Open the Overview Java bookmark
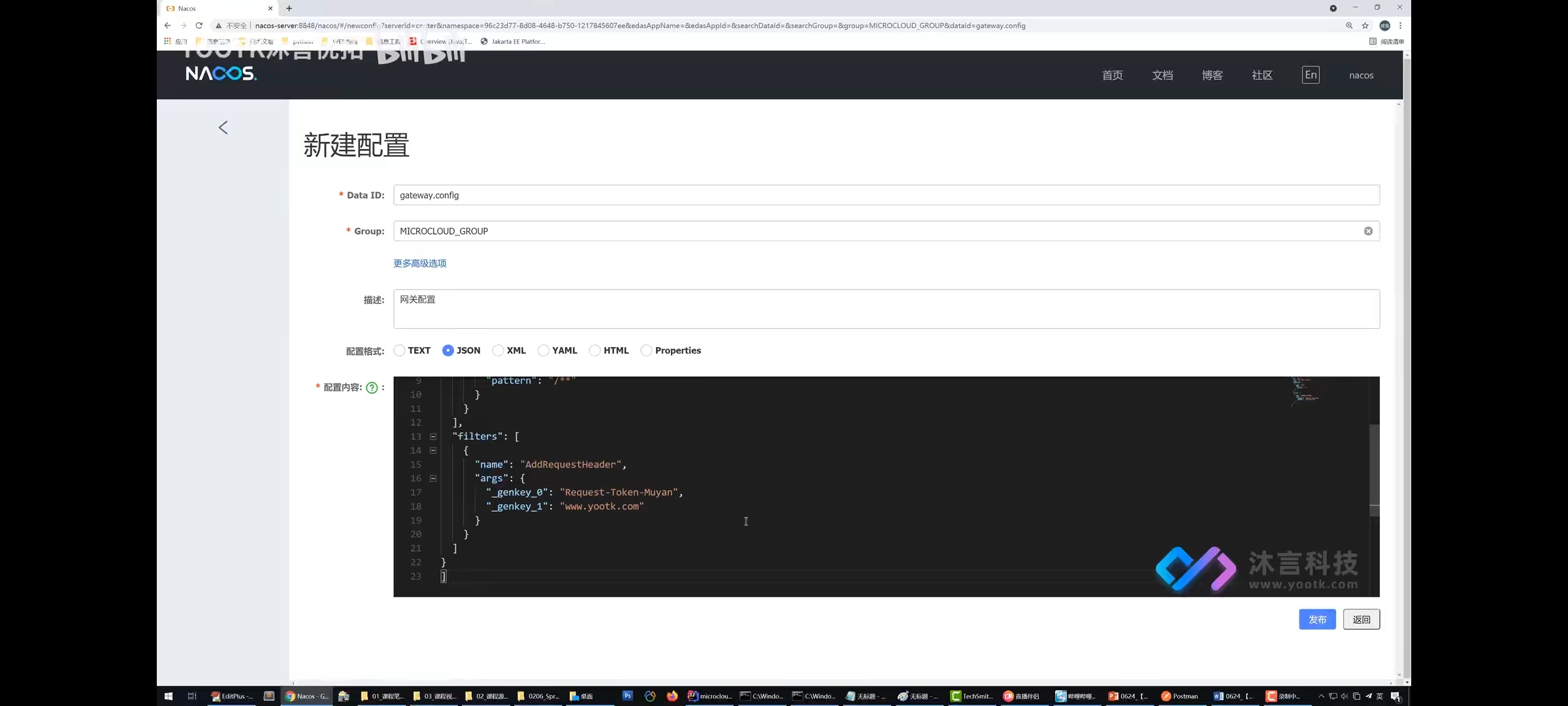Viewport: 1568px width, 706px height. pos(440,41)
